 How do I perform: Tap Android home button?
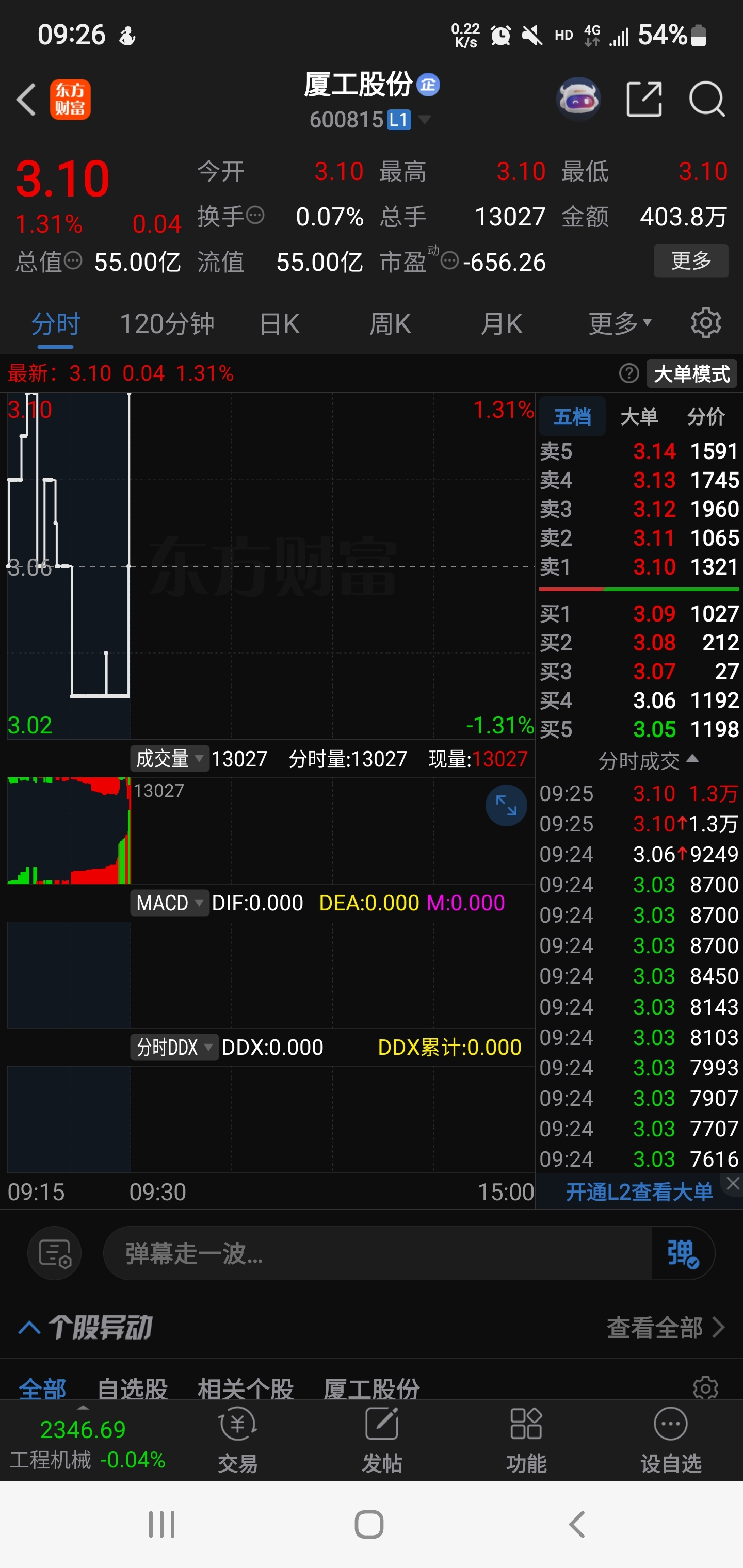pyautogui.click(x=369, y=1524)
